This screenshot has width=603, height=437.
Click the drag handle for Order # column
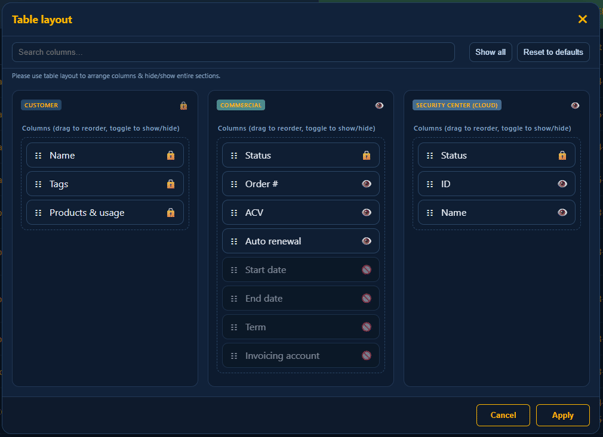(234, 184)
